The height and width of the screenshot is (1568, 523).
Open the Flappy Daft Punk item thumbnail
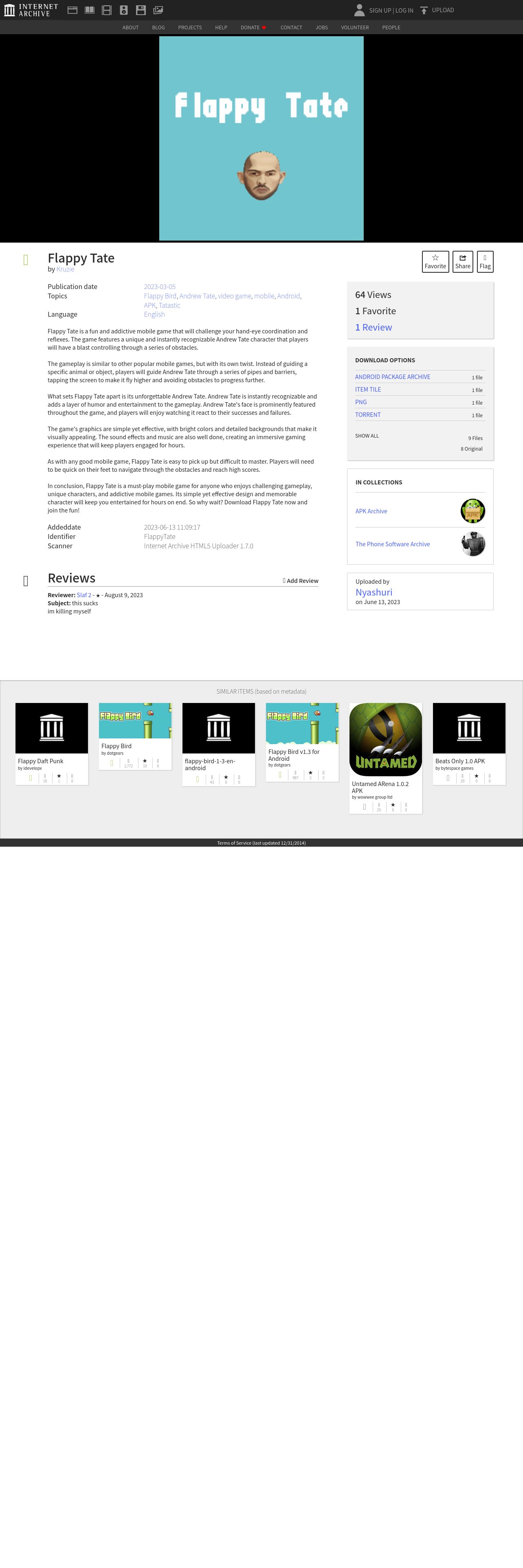coord(52,728)
